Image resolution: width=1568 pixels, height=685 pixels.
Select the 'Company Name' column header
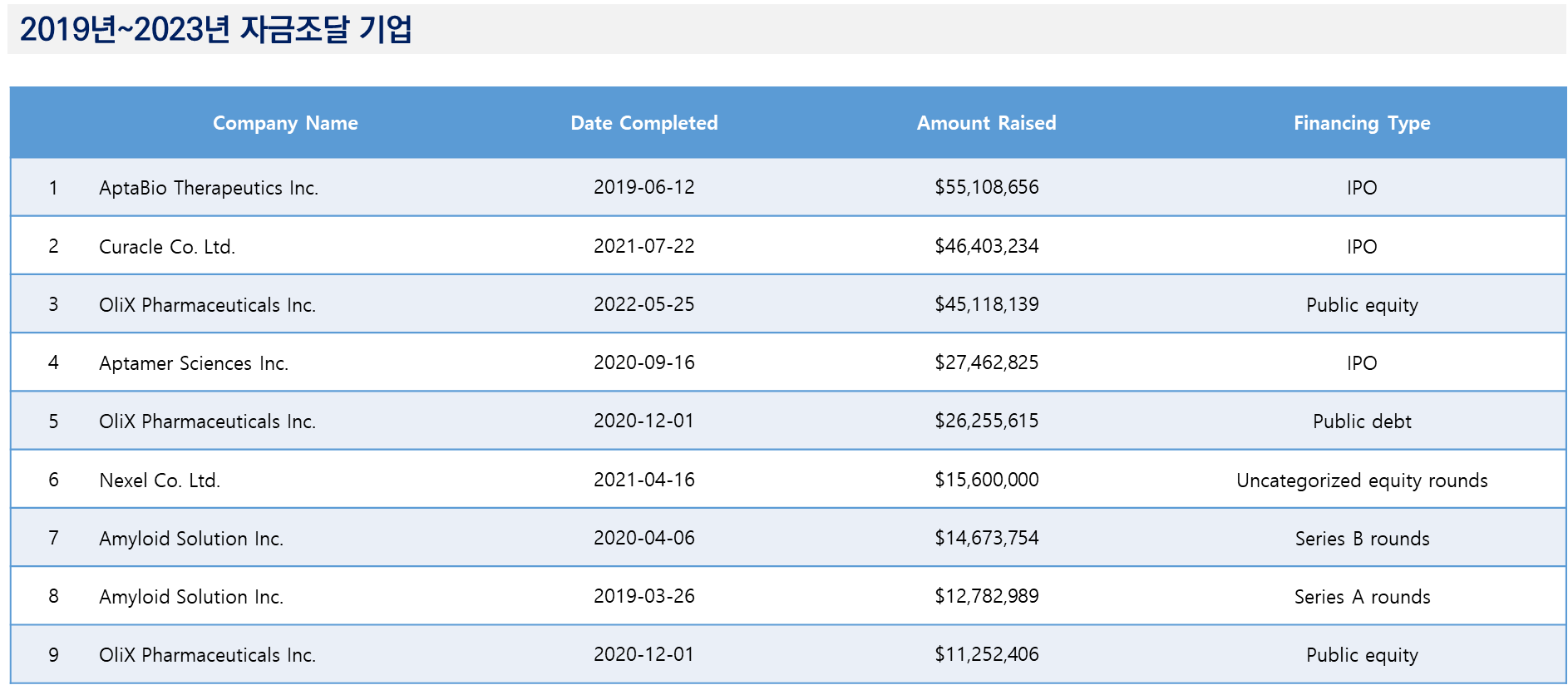tap(285, 123)
